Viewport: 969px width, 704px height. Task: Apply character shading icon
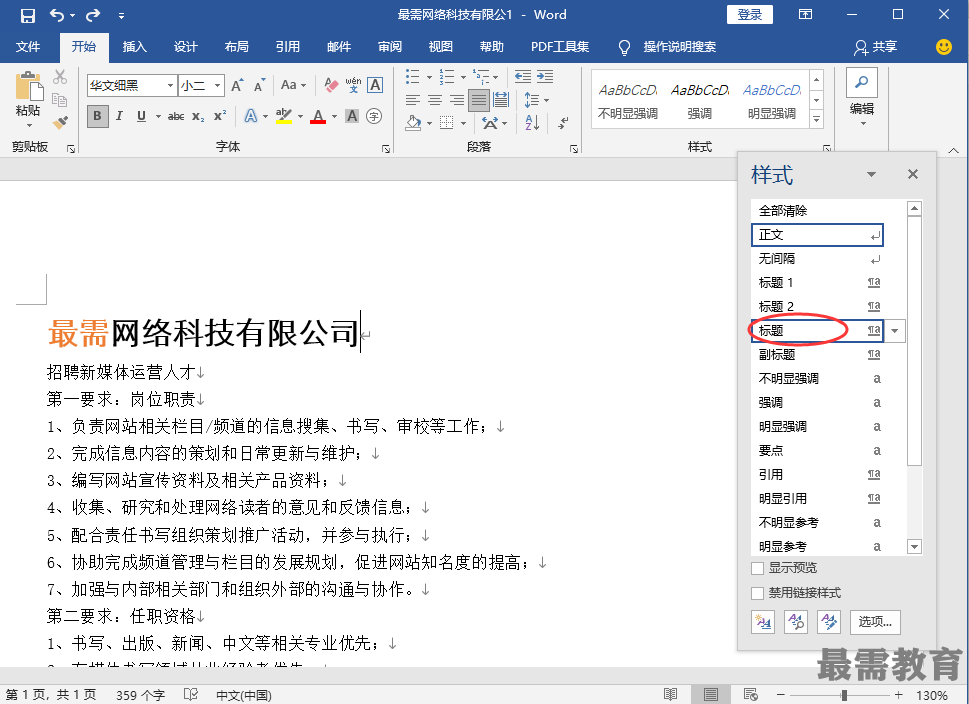[x=352, y=116]
